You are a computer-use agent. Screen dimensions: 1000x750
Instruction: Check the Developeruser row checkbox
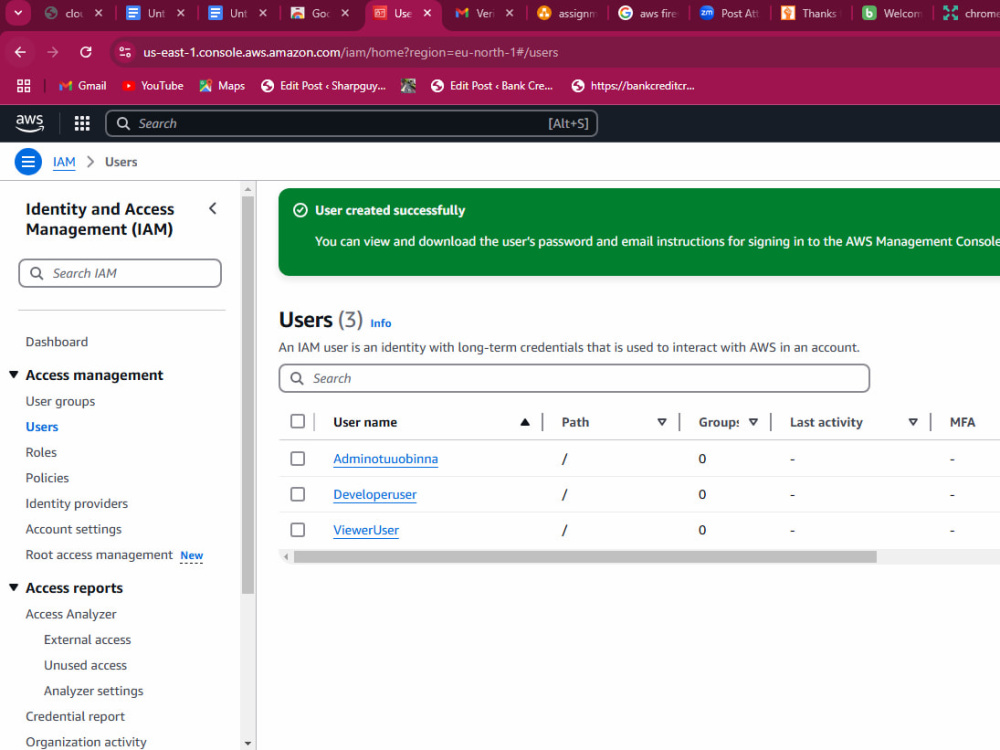297,494
